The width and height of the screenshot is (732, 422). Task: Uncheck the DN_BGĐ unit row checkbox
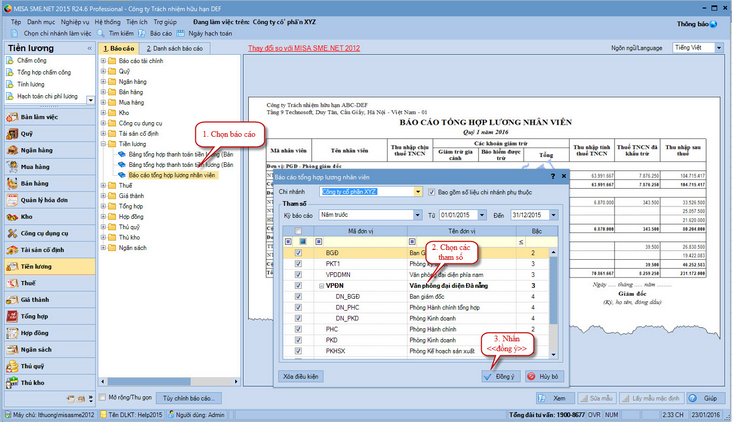(298, 296)
